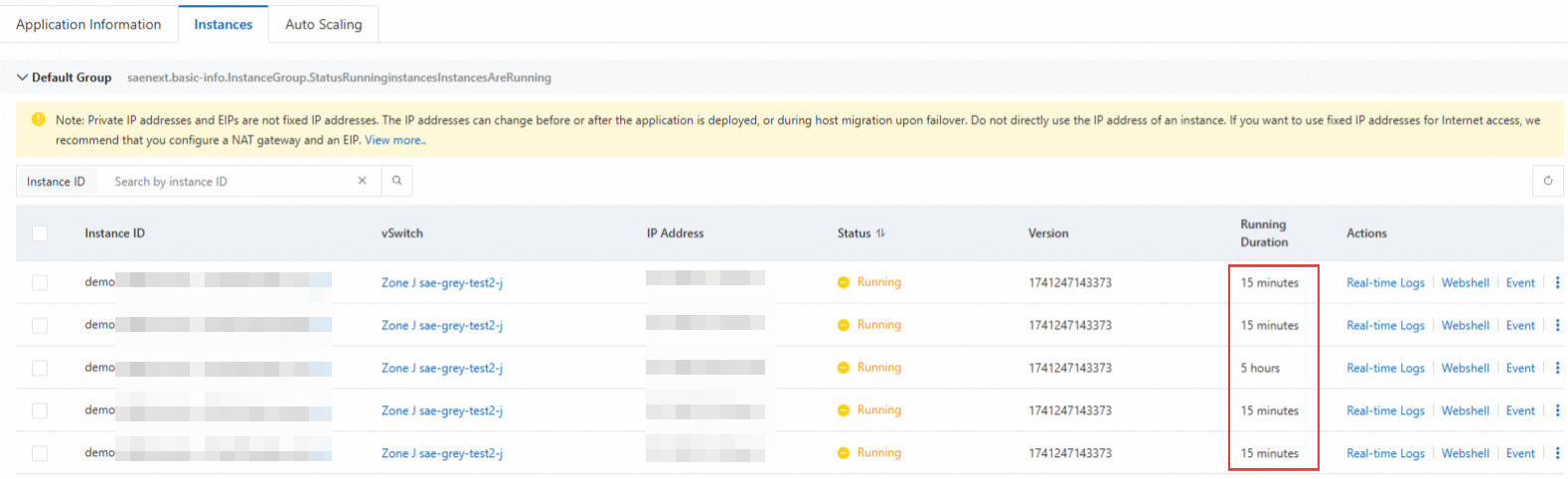This screenshot has height=479, width=1568.
Task: Open Real-time Logs for the first instance
Action: point(1385,283)
